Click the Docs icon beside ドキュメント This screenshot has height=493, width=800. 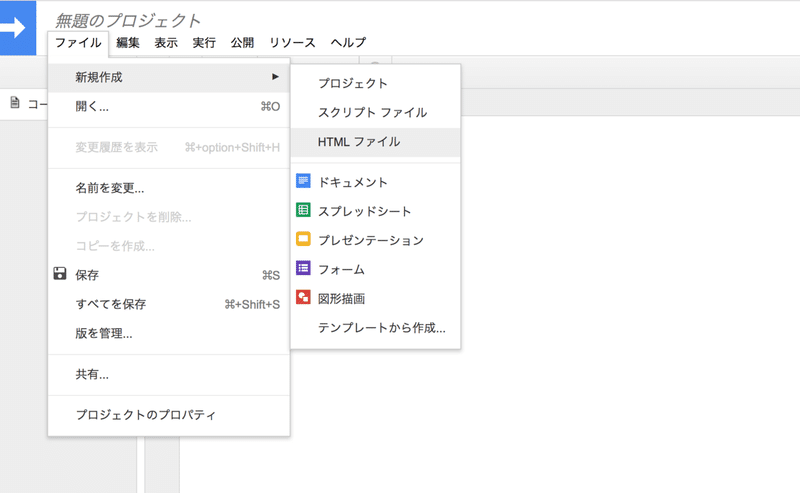point(303,181)
